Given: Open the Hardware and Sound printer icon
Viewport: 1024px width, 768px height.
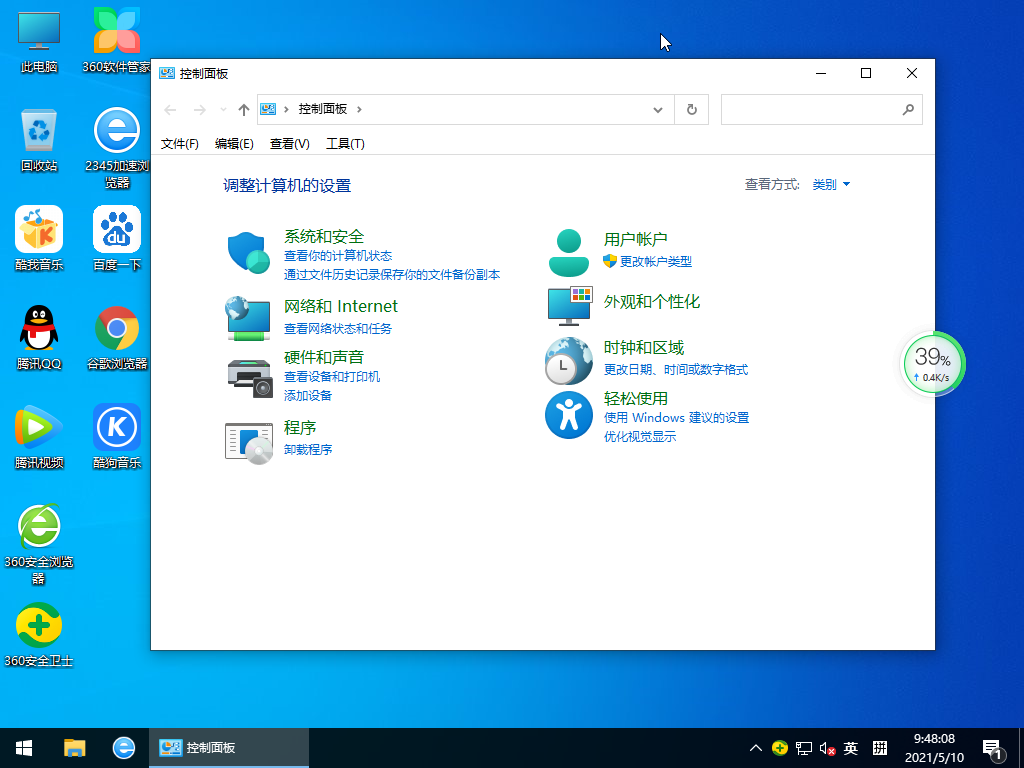Looking at the screenshot, I should click(249, 376).
